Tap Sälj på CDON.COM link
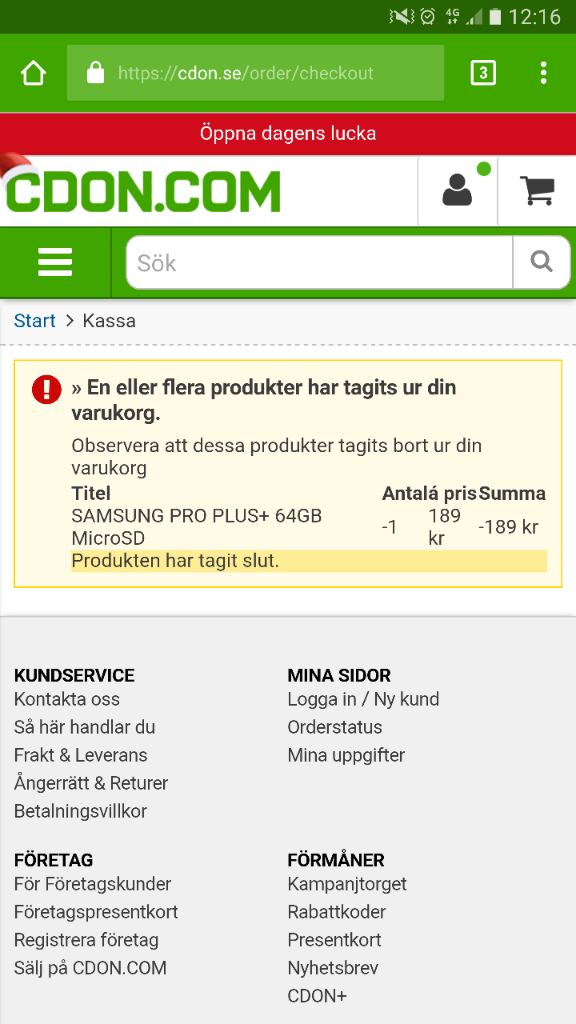The width and height of the screenshot is (576, 1024). [90, 968]
